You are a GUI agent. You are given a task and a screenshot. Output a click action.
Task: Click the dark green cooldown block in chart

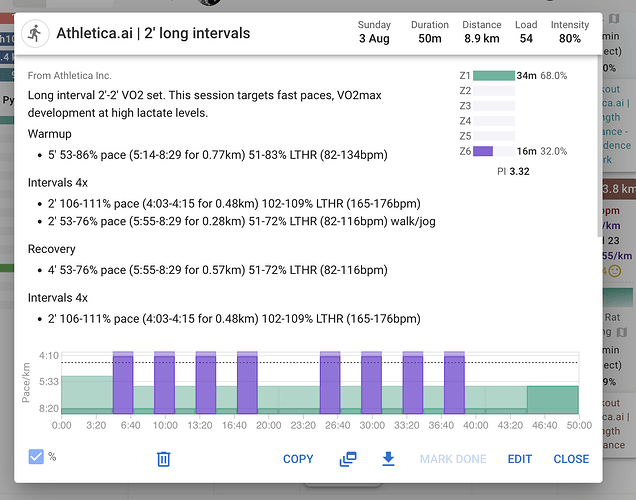(x=552, y=400)
